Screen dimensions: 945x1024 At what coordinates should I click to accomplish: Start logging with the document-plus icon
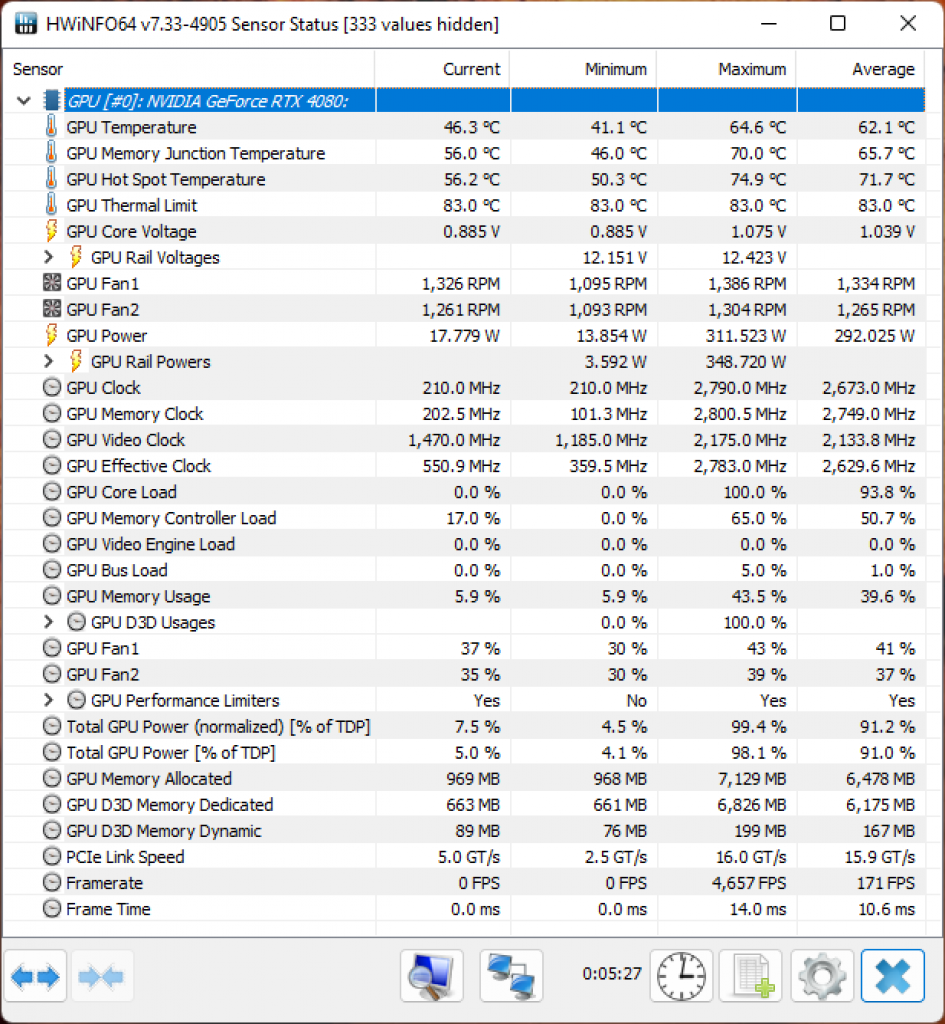click(751, 976)
